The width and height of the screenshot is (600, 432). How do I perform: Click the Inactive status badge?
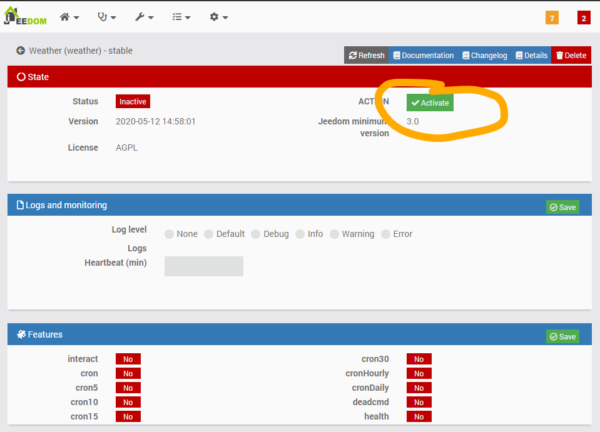pos(133,101)
